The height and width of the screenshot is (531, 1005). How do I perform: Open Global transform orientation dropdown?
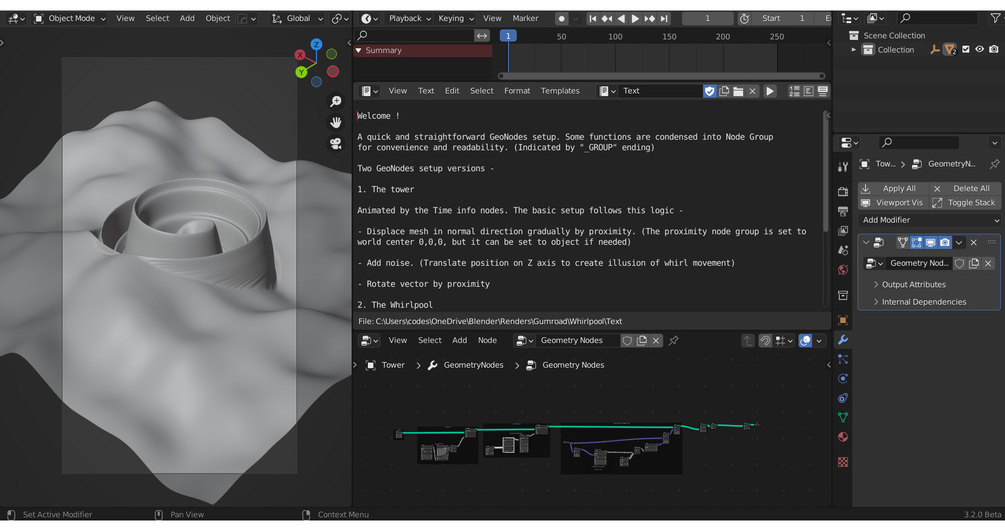coord(297,19)
